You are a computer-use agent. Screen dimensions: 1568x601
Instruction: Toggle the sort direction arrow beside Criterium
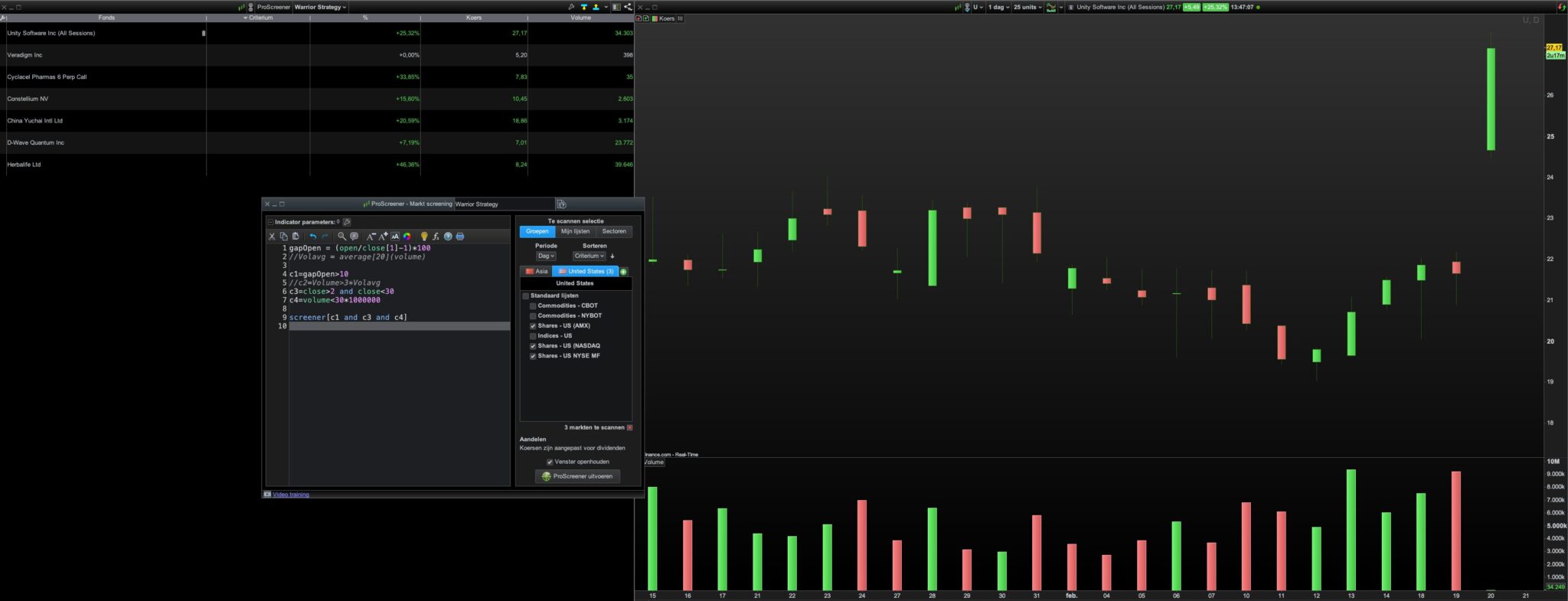(x=612, y=256)
